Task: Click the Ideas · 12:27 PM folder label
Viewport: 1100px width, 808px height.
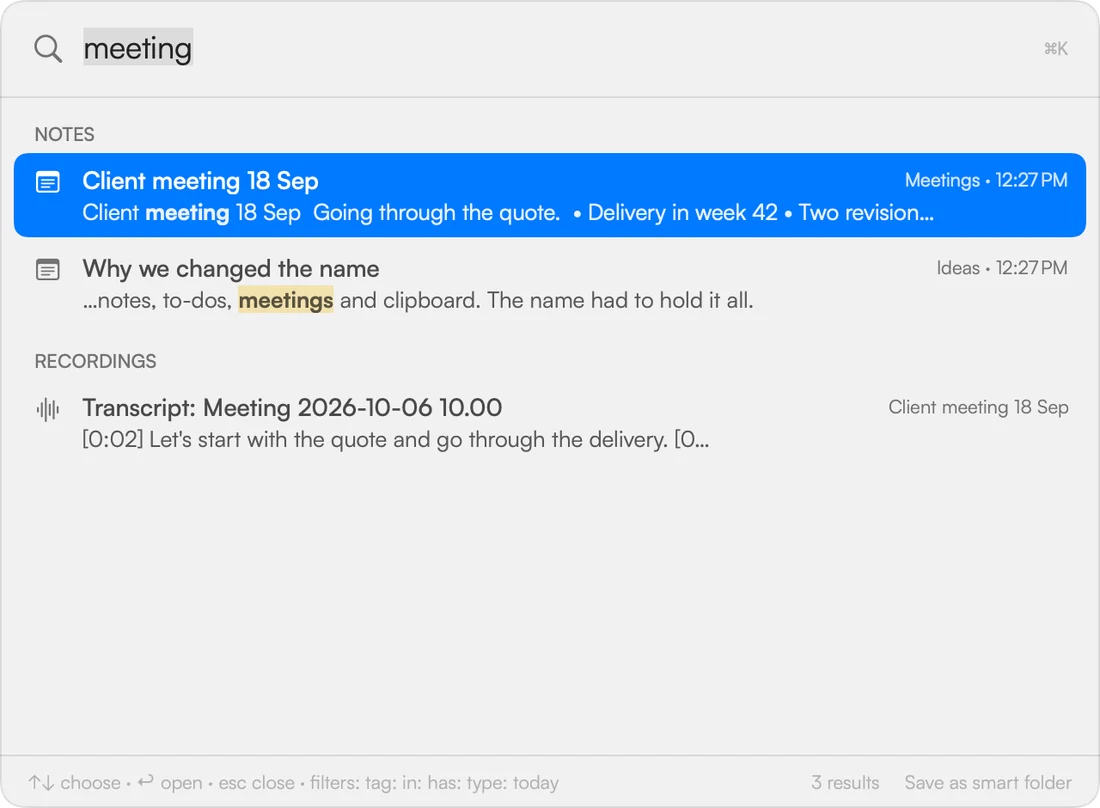Action: point(1002,268)
